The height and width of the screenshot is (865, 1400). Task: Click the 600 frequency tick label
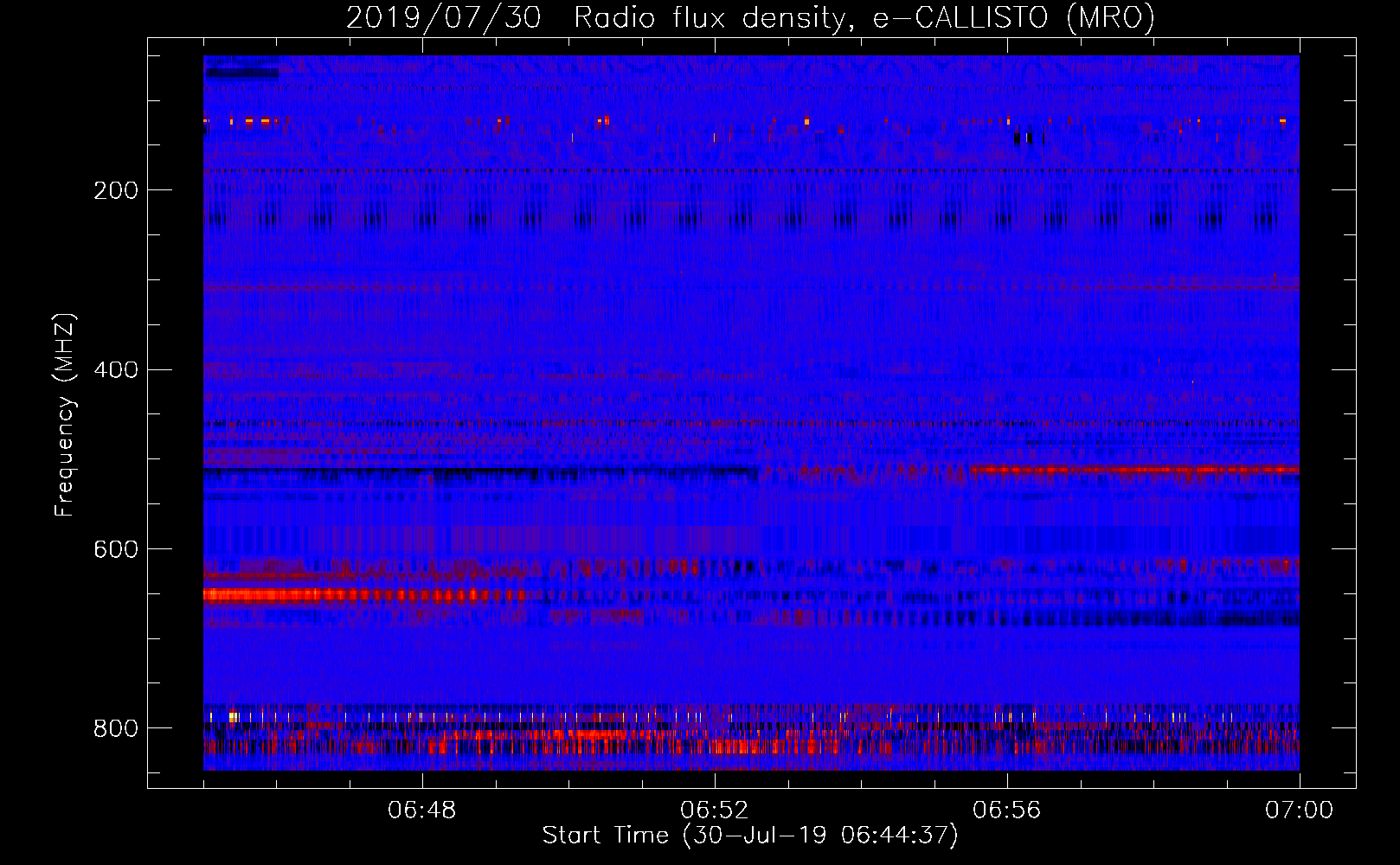pos(116,549)
